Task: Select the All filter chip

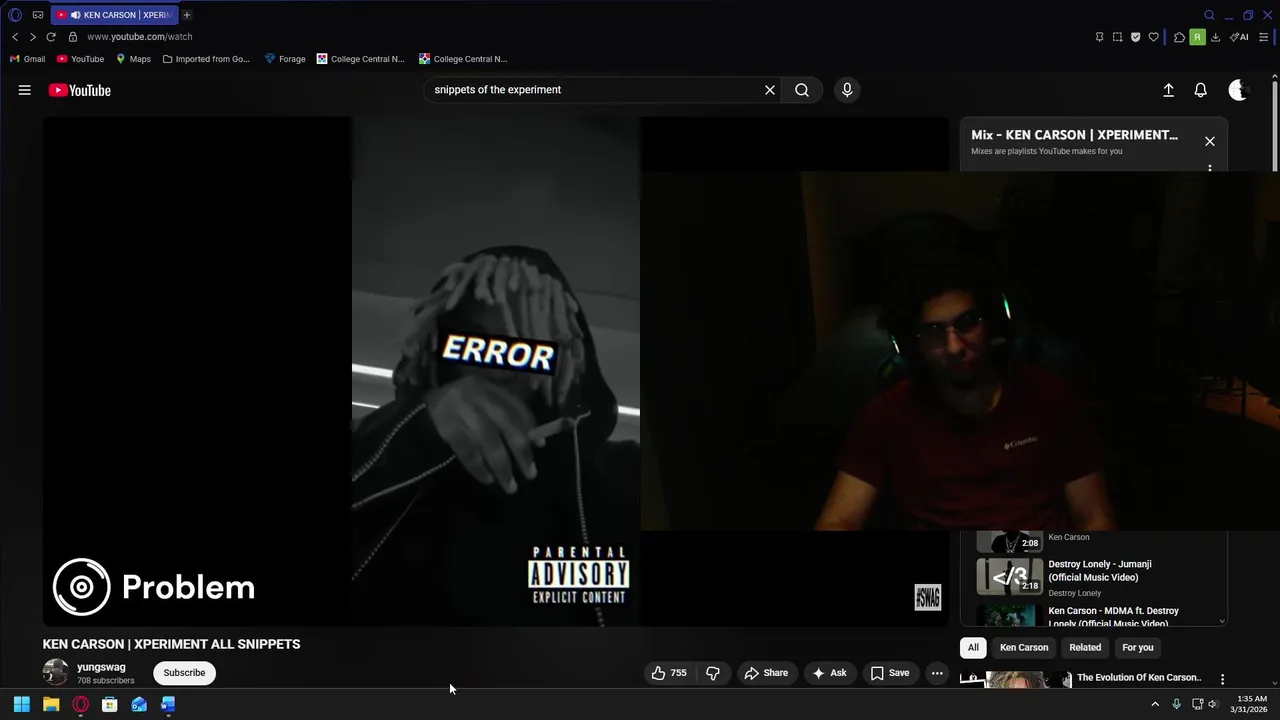Action: tap(973, 647)
